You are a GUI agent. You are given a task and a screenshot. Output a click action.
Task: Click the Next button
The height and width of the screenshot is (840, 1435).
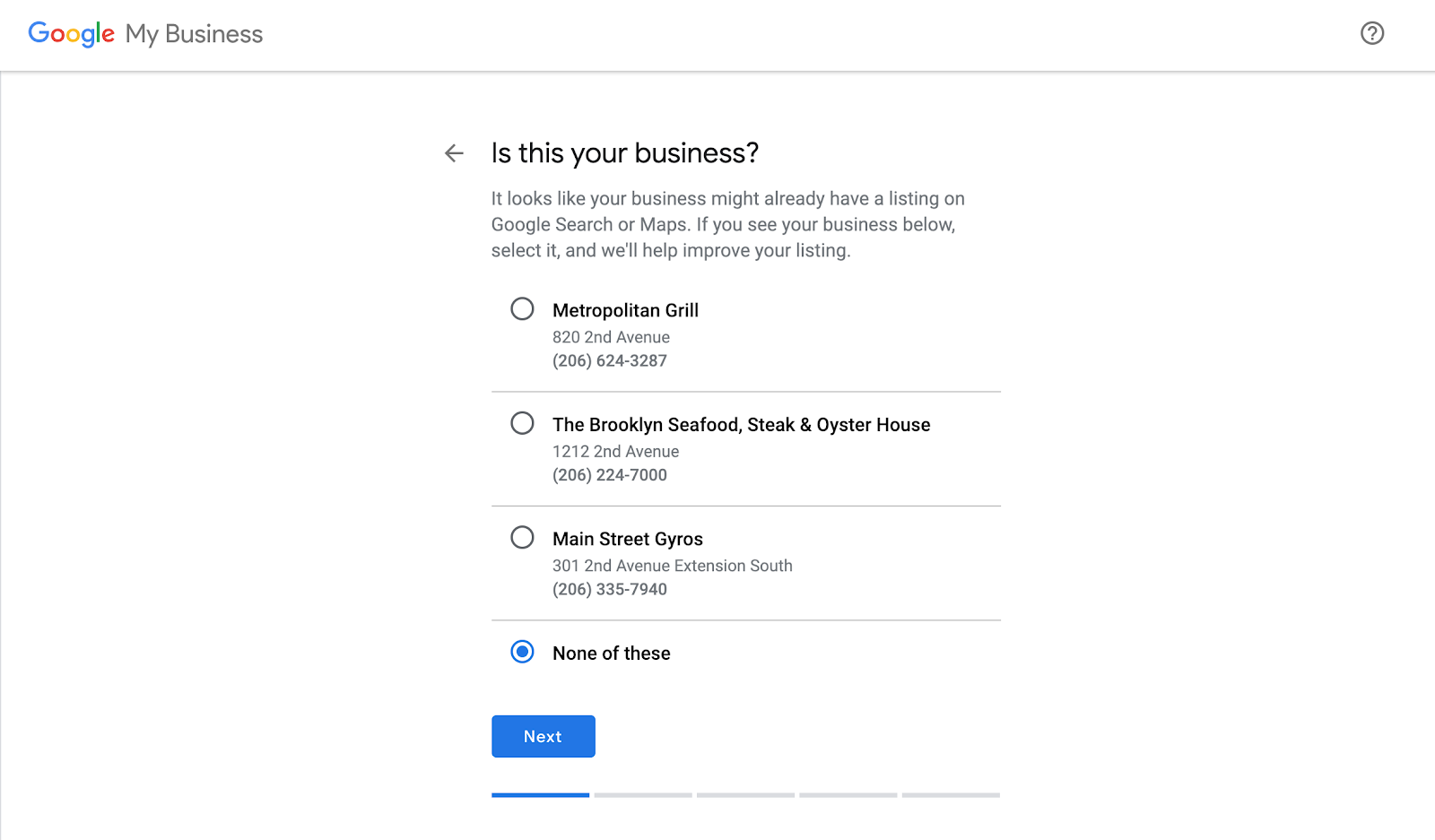[544, 736]
